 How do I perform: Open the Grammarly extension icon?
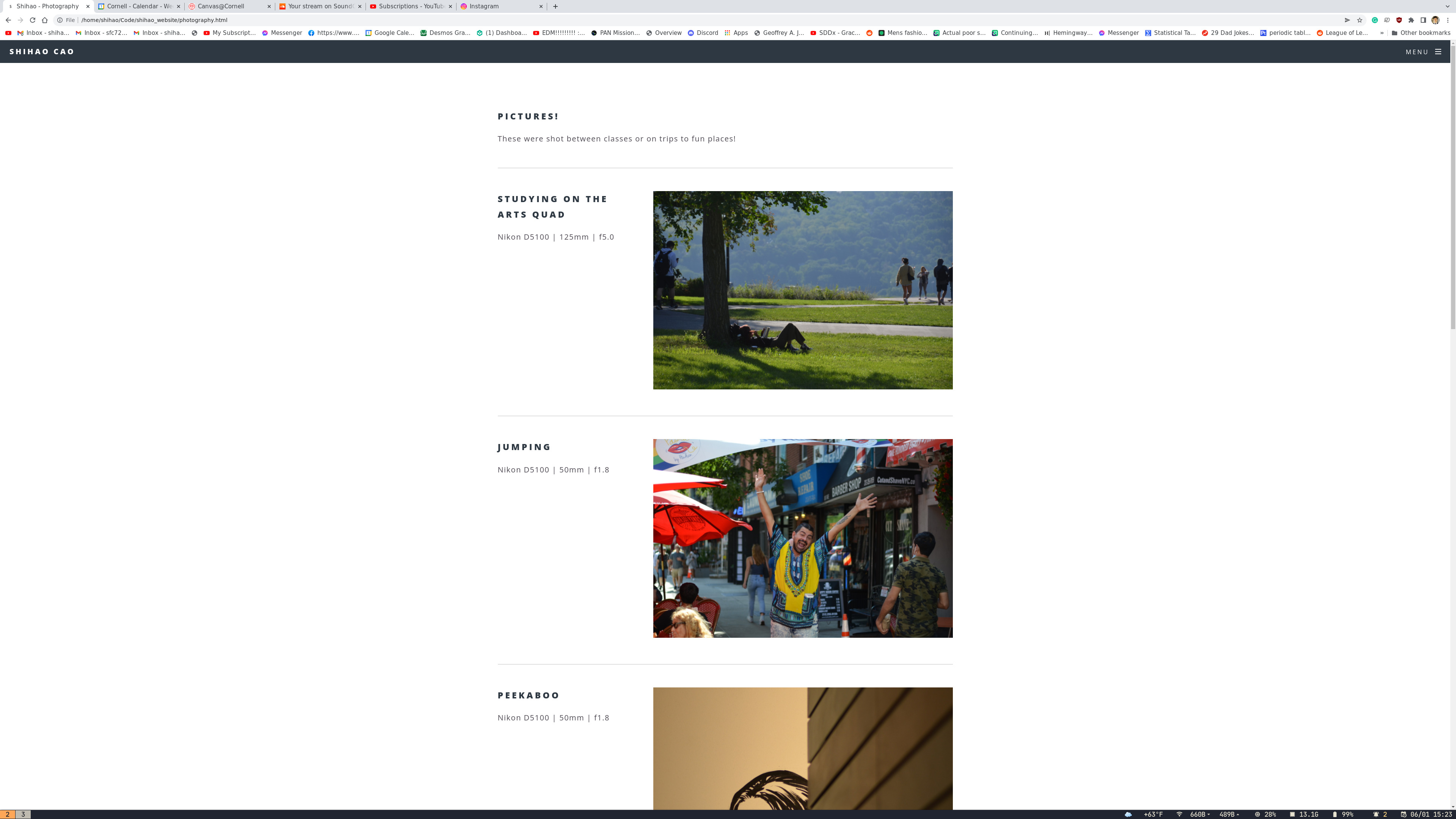(x=1374, y=20)
